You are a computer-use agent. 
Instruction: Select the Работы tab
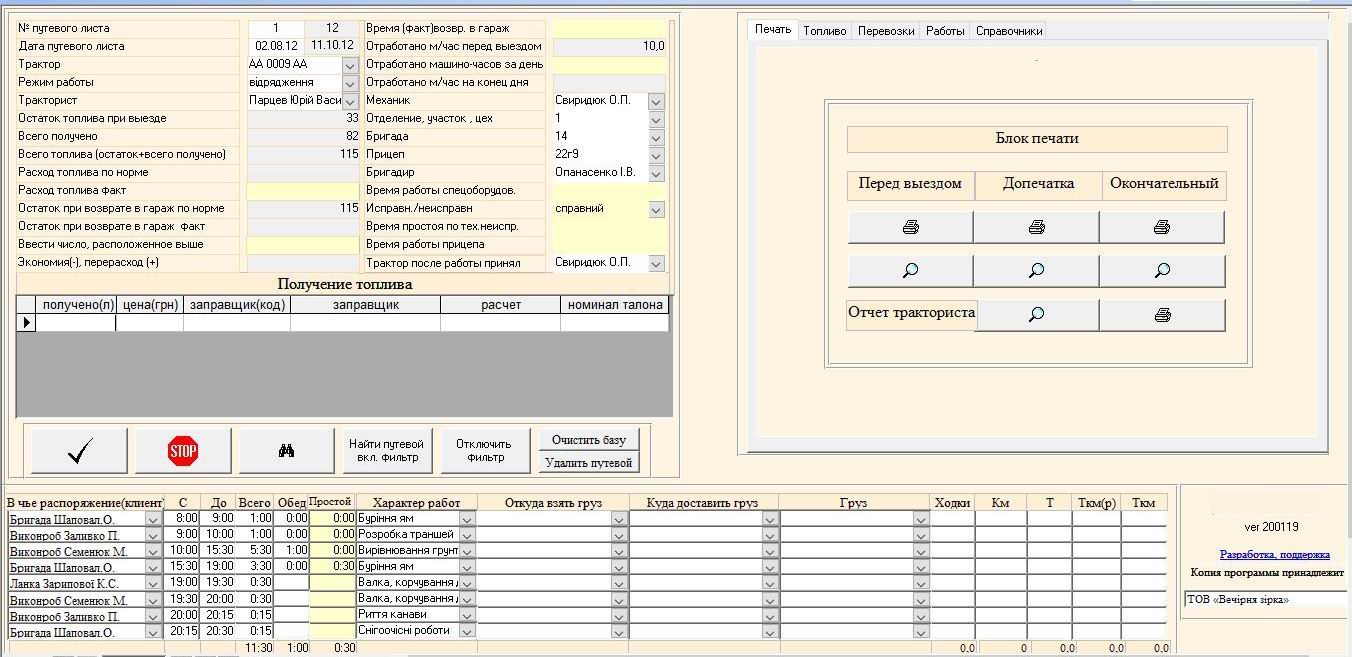[945, 31]
